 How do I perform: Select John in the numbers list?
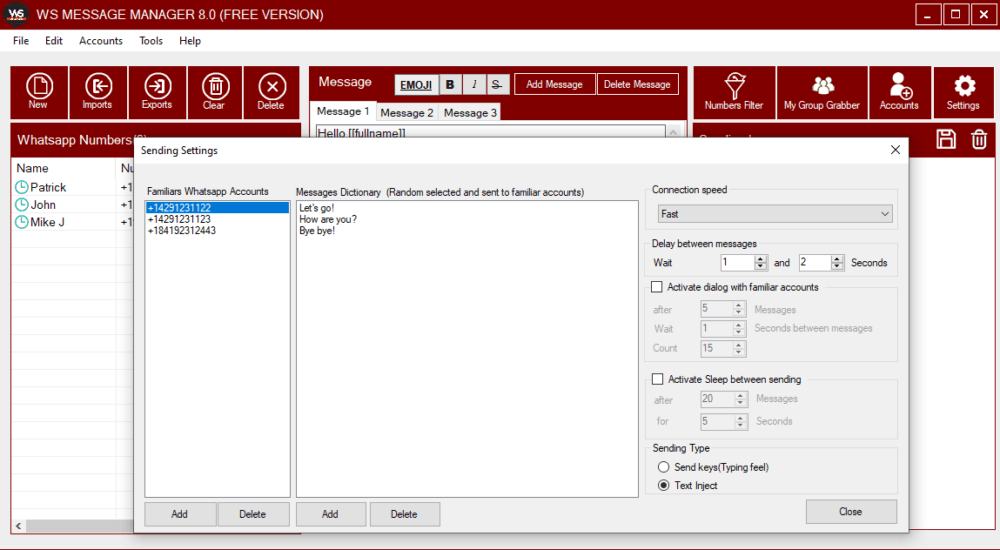(43, 204)
